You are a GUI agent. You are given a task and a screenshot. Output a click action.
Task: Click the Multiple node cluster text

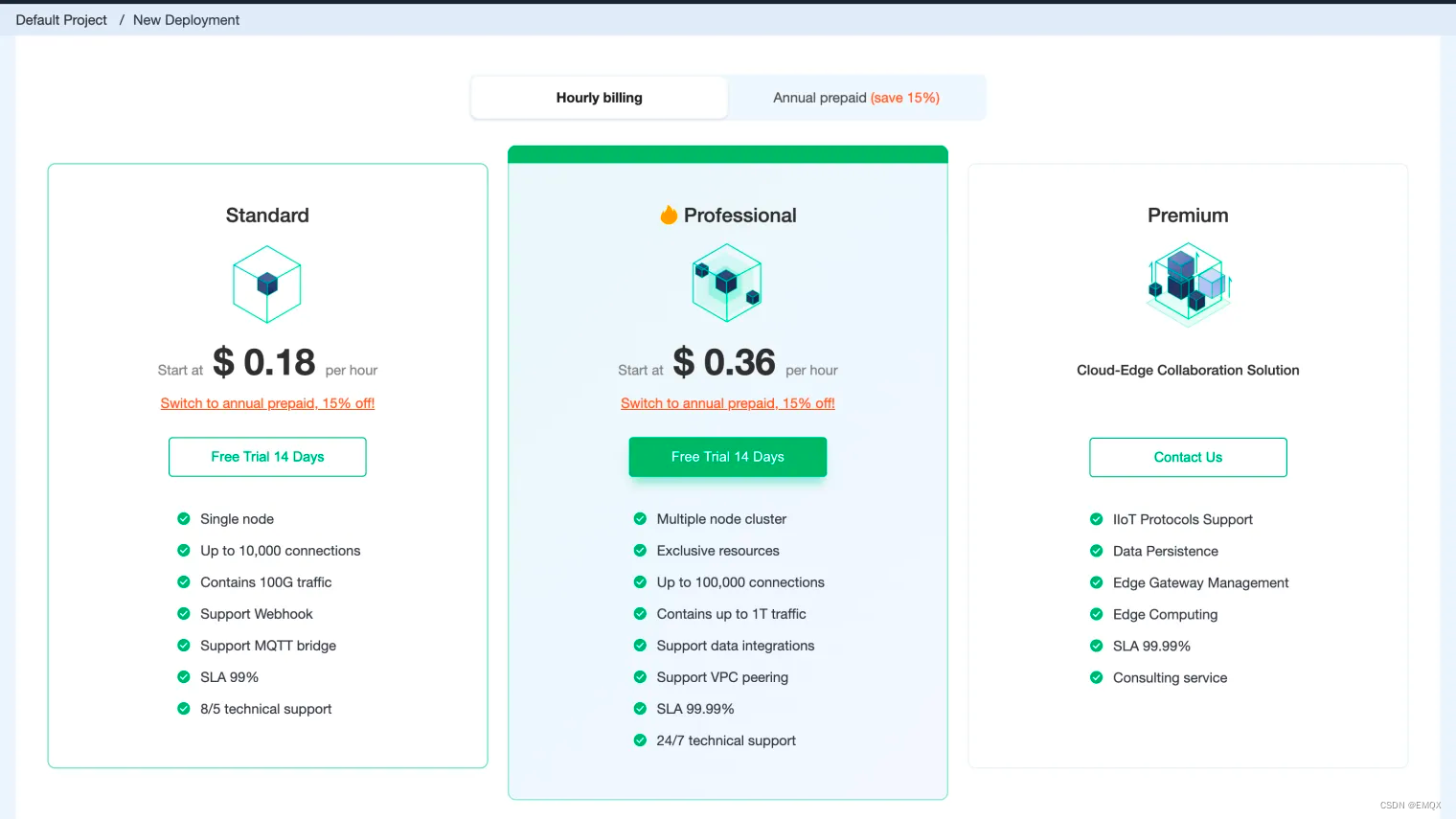721,519
